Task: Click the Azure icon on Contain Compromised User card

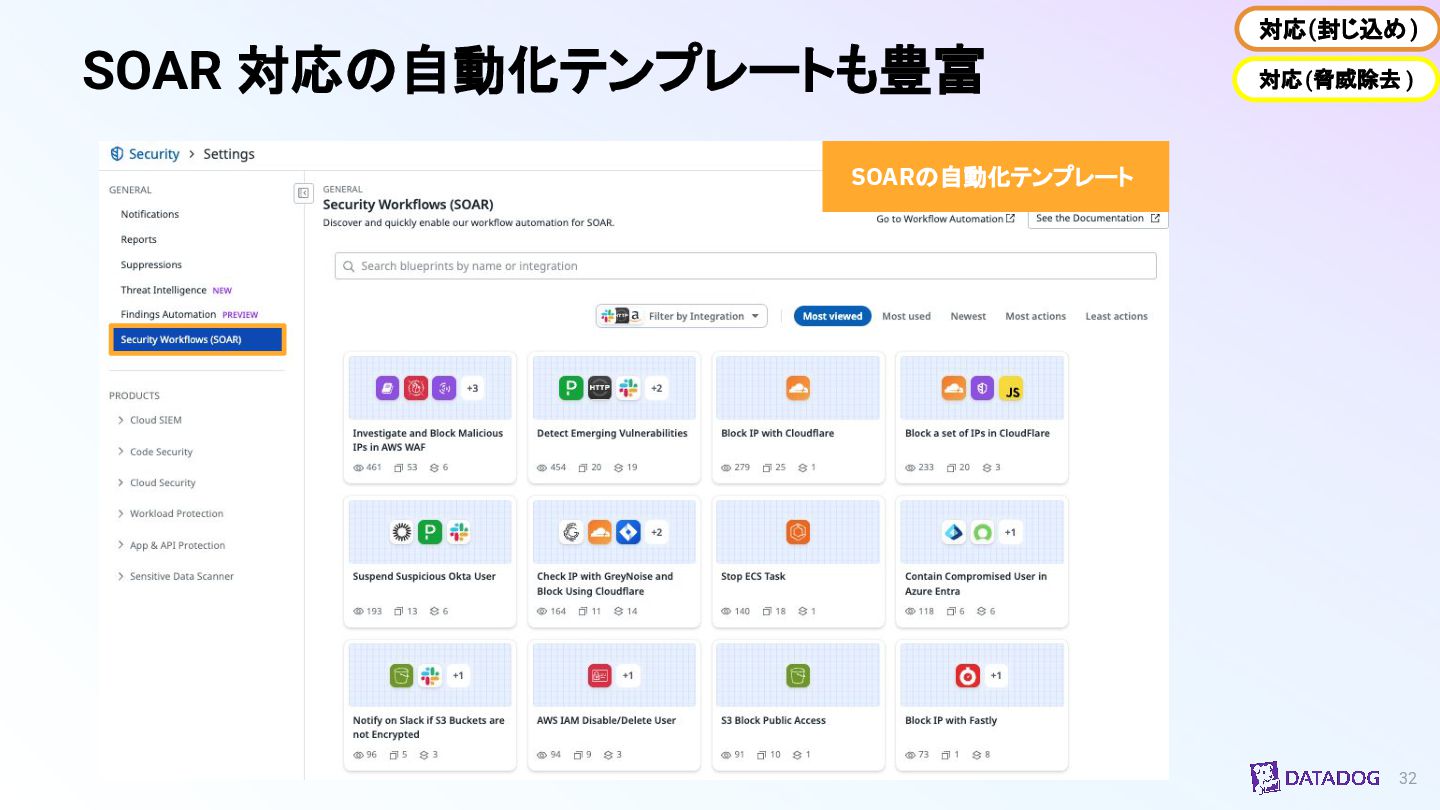Action: click(954, 532)
